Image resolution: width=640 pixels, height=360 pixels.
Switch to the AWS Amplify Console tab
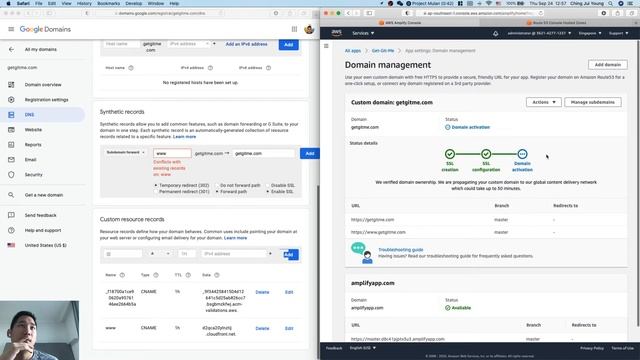click(x=400, y=23)
